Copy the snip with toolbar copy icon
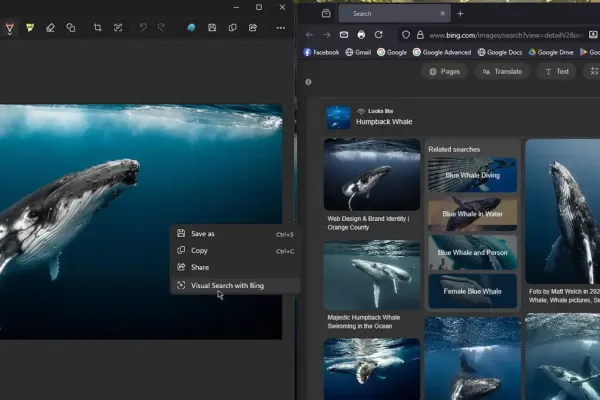The height and width of the screenshot is (400, 600). pyautogui.click(x=232, y=28)
